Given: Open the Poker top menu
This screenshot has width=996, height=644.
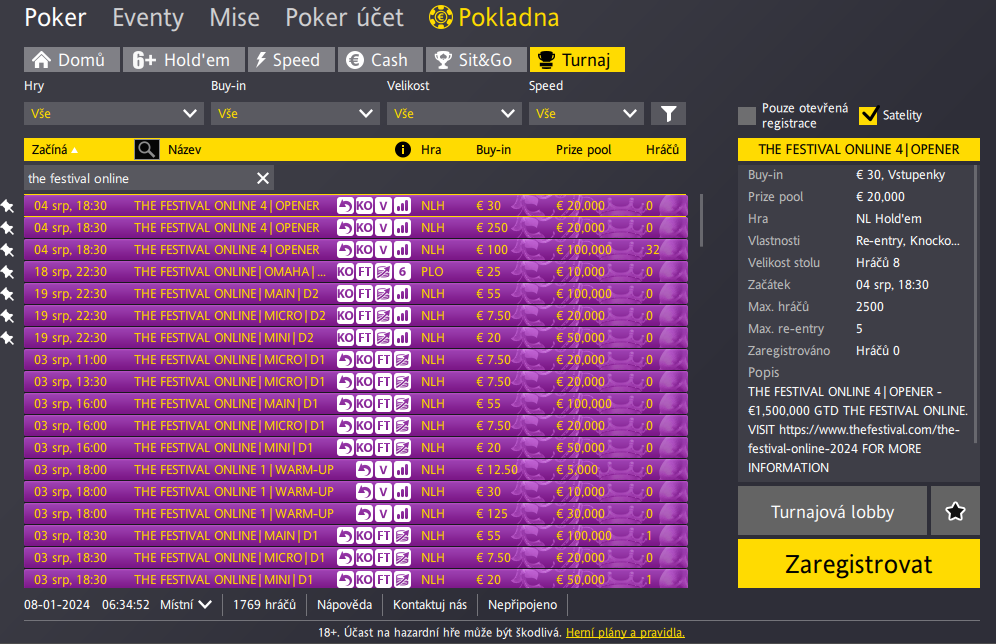Looking at the screenshot, I should coord(55,17).
